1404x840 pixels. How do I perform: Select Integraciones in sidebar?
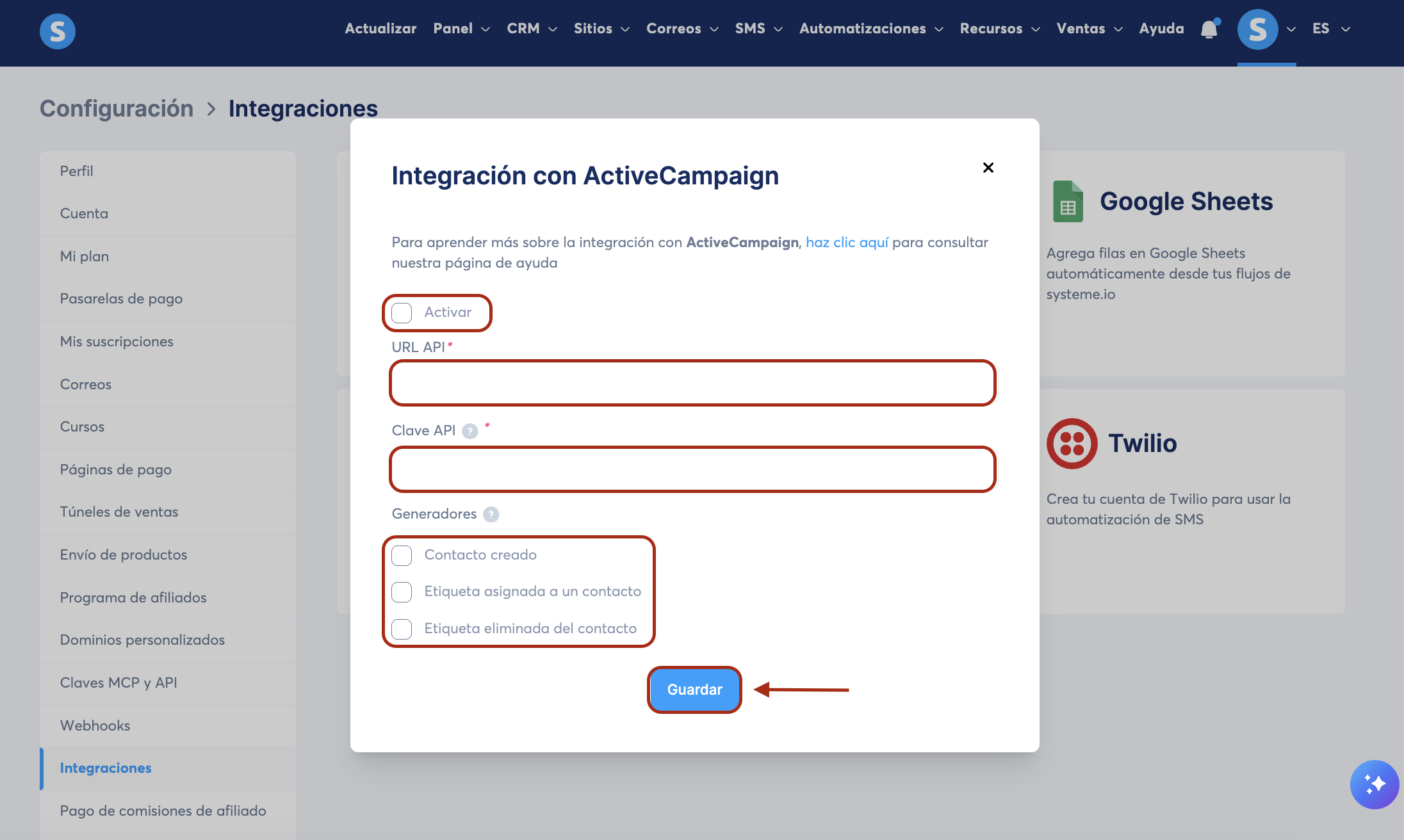pyautogui.click(x=168, y=768)
